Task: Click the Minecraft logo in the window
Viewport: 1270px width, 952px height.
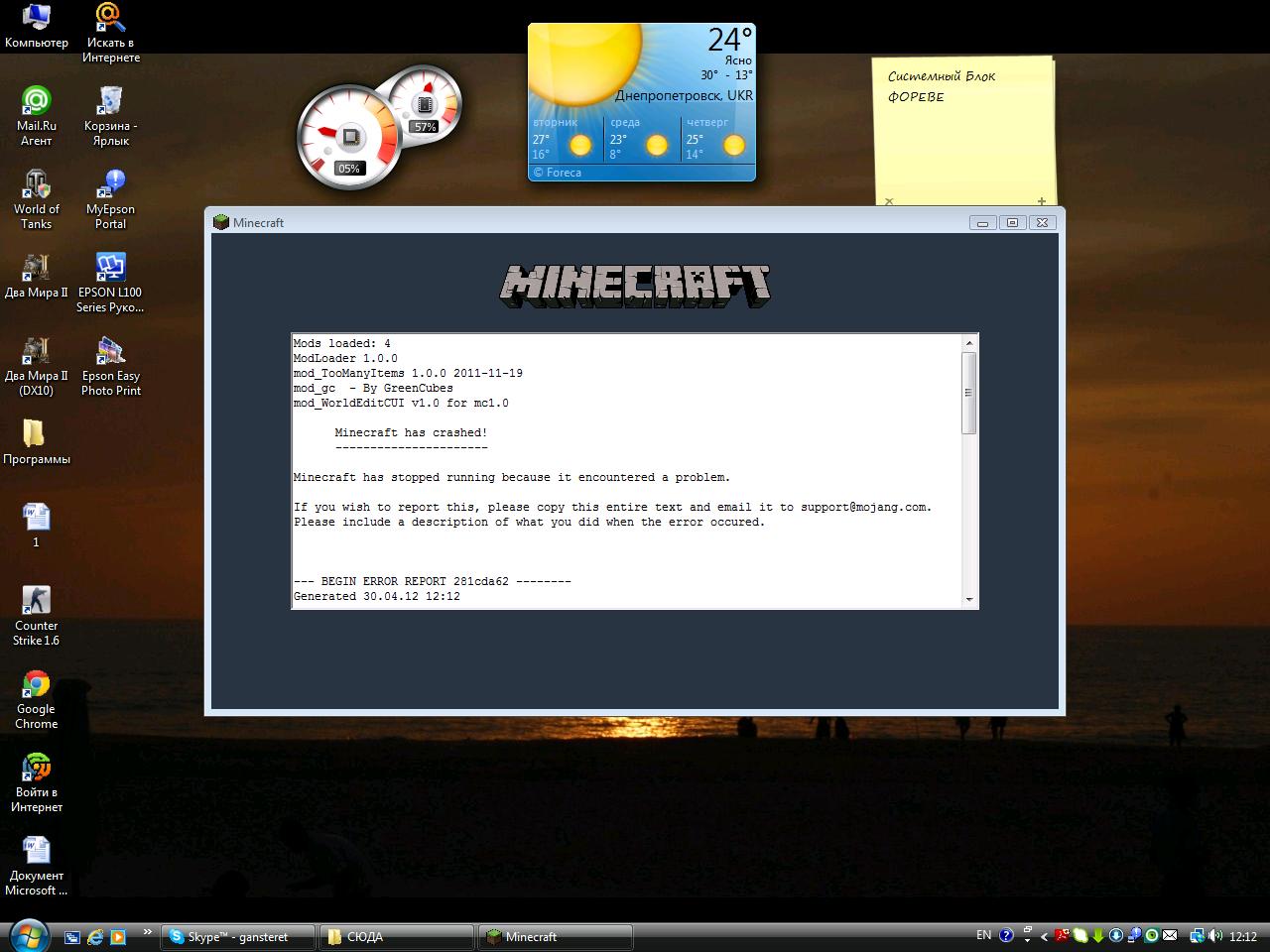Action: (x=635, y=286)
